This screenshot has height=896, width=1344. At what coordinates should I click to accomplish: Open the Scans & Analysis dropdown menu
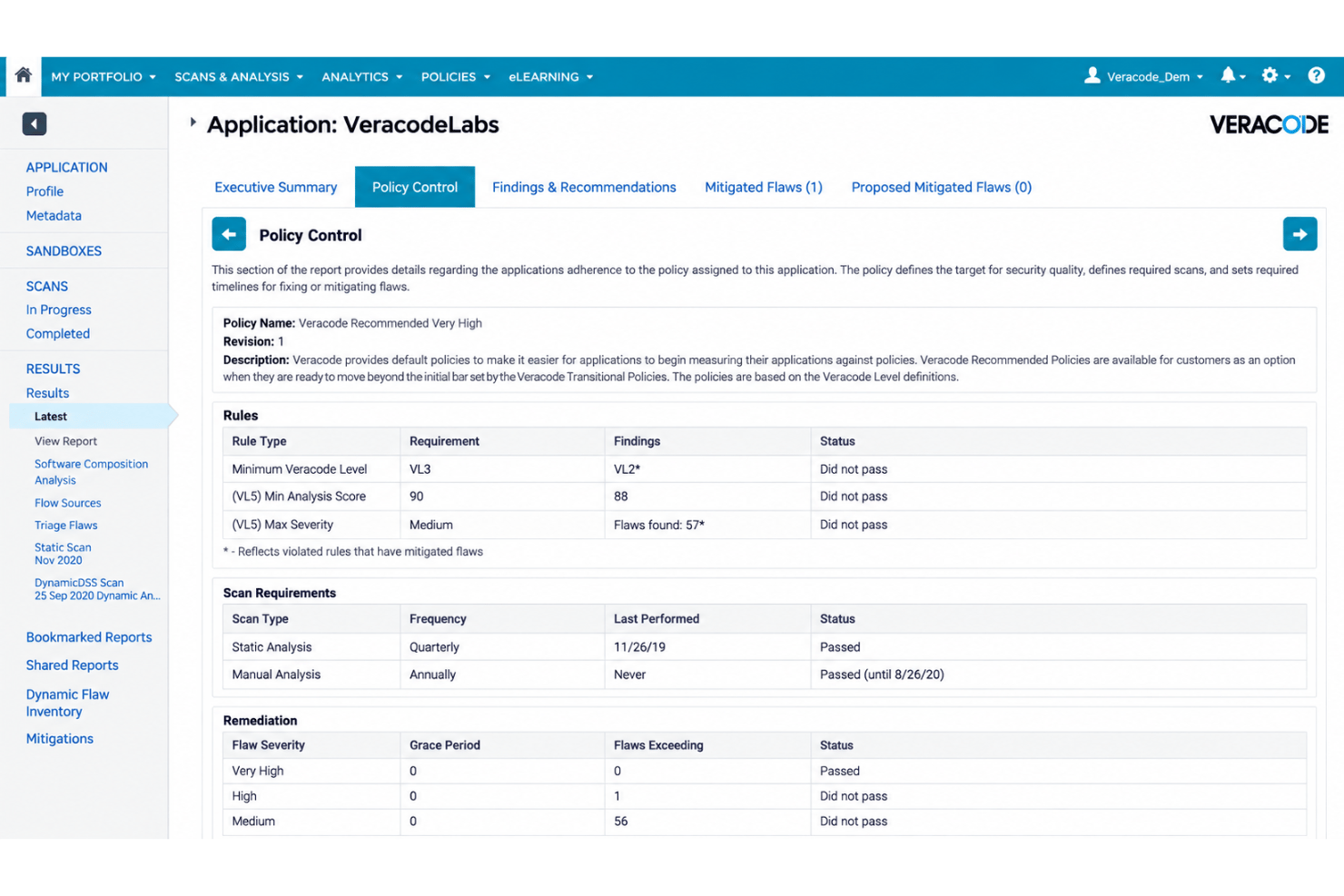tap(239, 77)
